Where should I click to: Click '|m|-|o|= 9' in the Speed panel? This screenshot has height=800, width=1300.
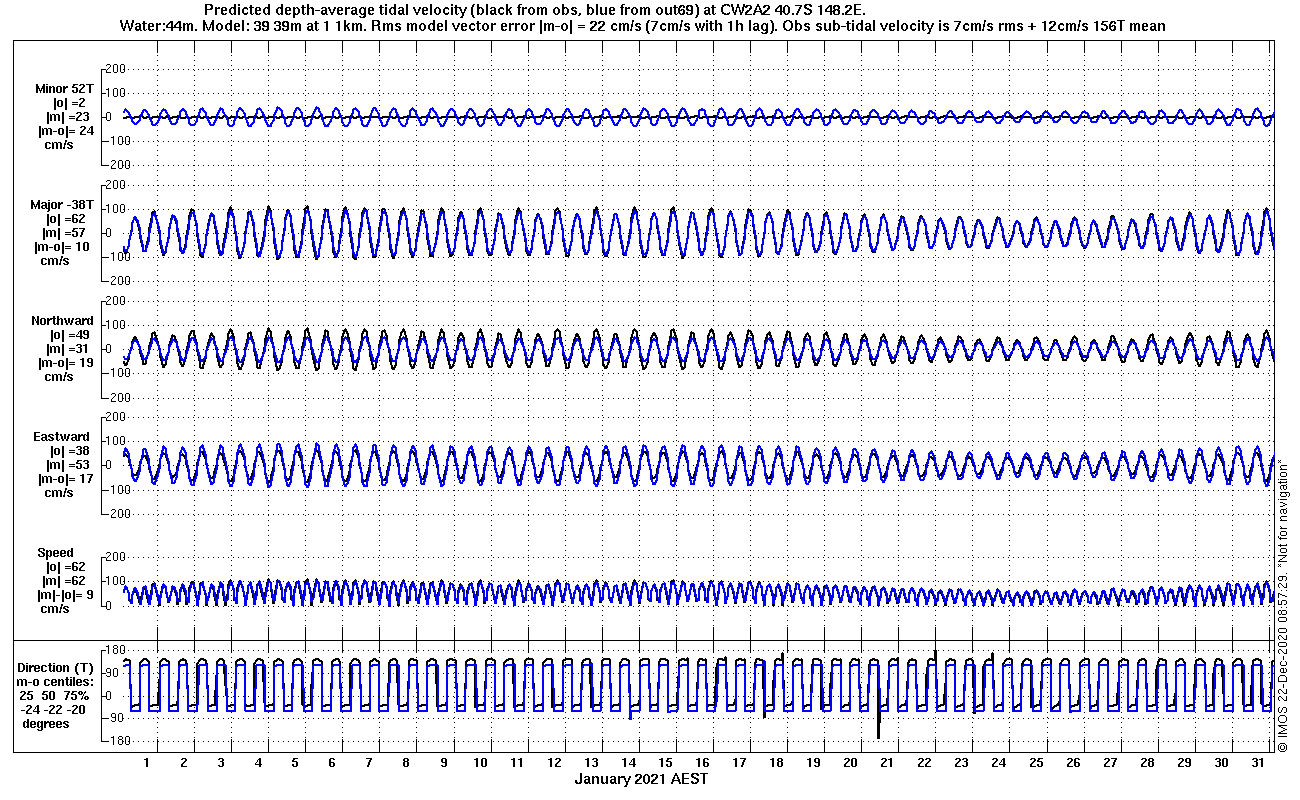pos(65,595)
